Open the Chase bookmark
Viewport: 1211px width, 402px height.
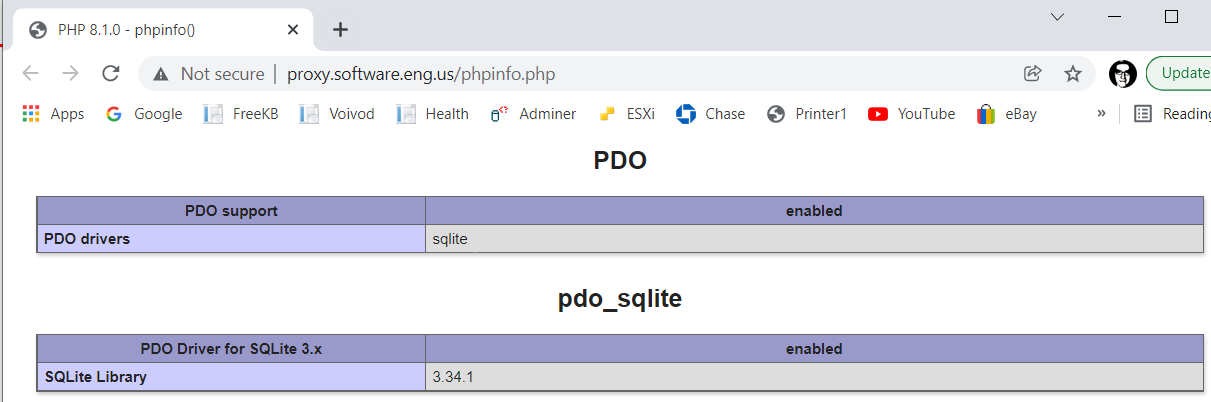[710, 114]
